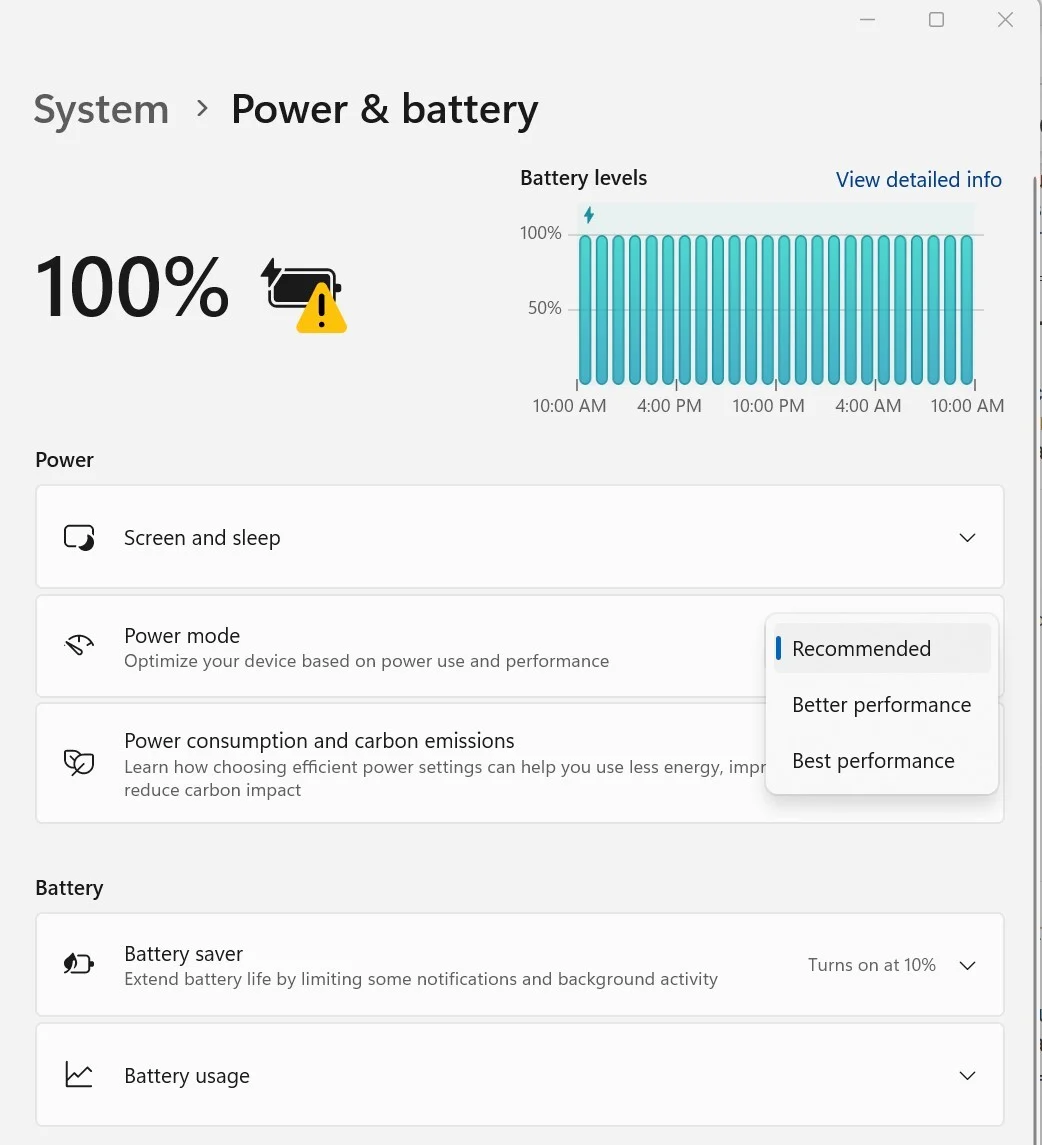Viewport: 1042px width, 1145px height.
Task: Open View detailed info link
Action: click(918, 180)
